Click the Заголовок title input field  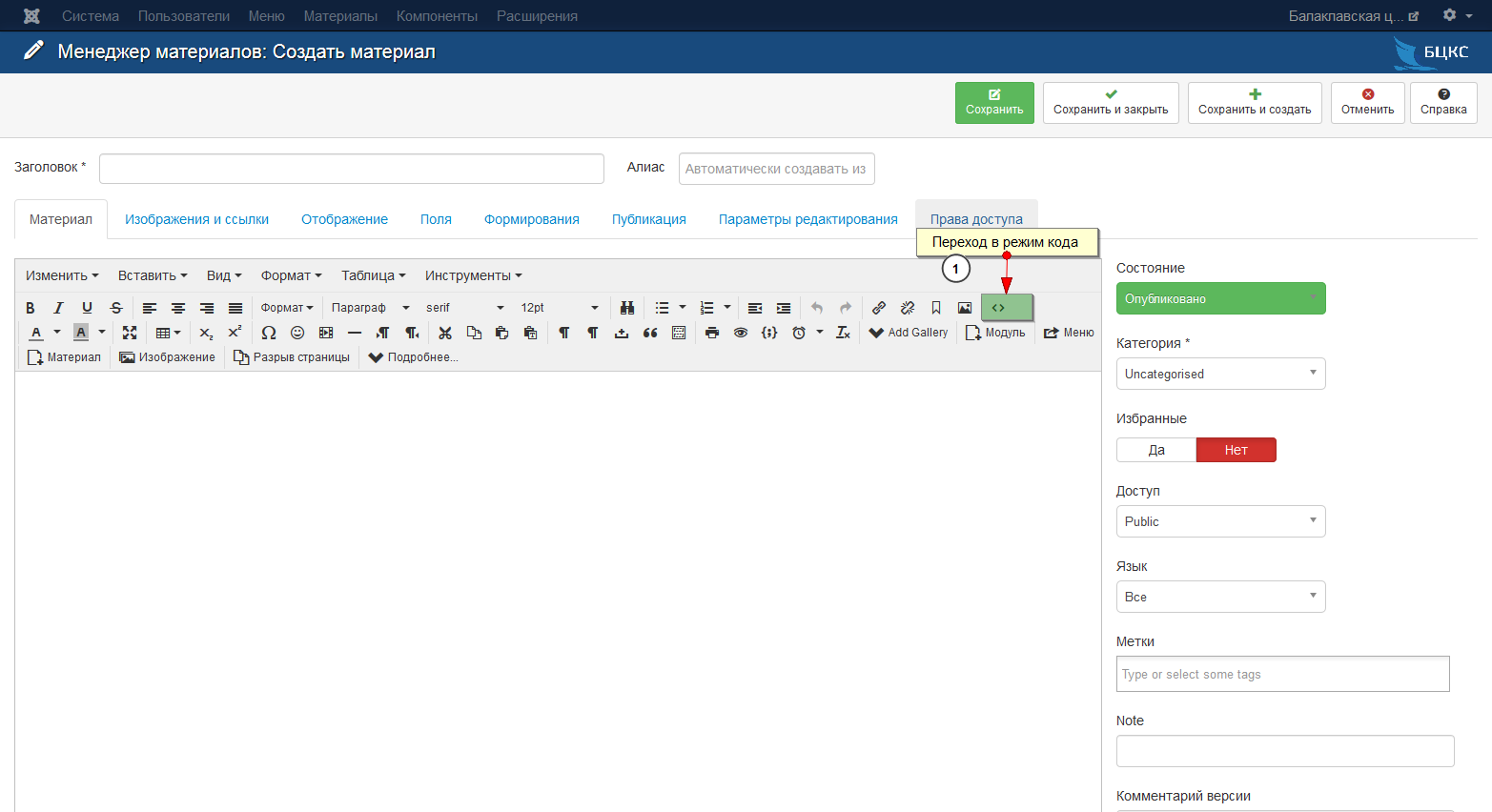352,169
